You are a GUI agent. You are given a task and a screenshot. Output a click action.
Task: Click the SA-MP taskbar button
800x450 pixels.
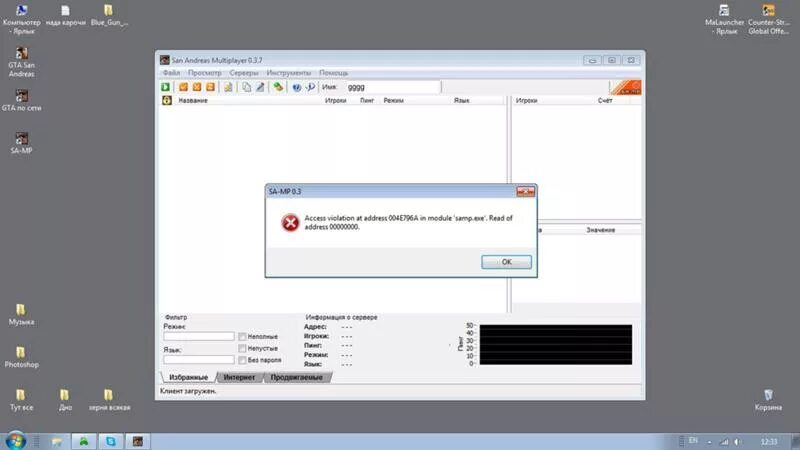click(138, 441)
